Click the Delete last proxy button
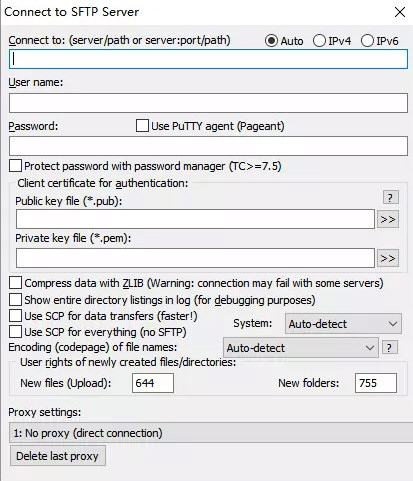The width and height of the screenshot is (413, 481). (x=57, y=456)
